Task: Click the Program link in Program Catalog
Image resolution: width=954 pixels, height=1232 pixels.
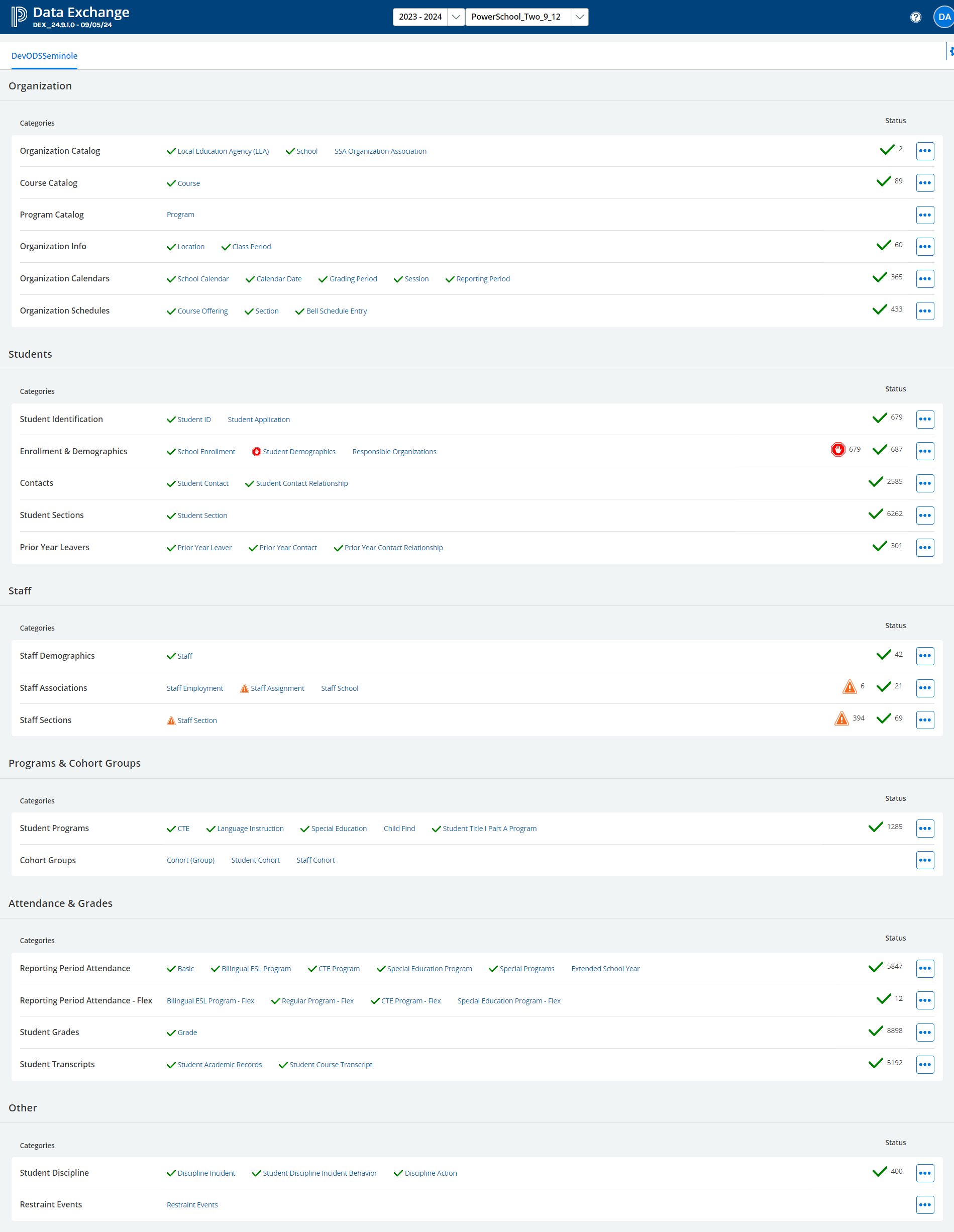Action: (x=180, y=215)
